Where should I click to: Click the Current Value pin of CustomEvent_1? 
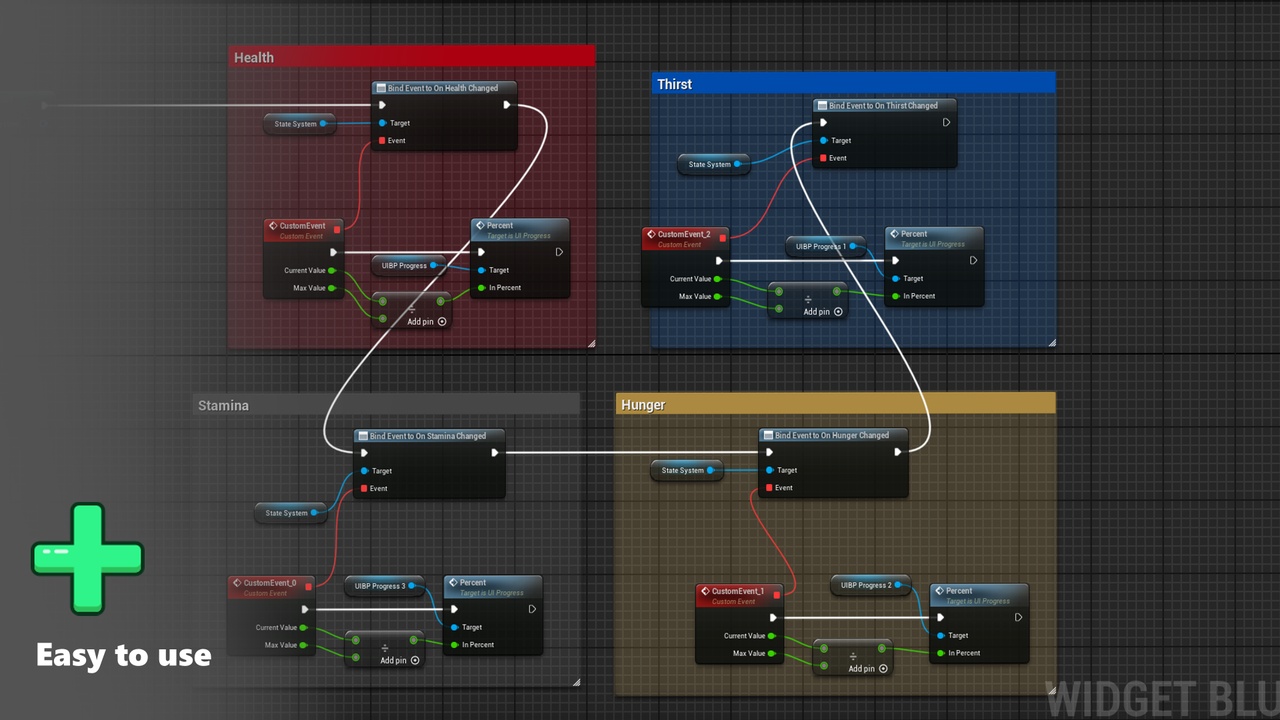(771, 636)
